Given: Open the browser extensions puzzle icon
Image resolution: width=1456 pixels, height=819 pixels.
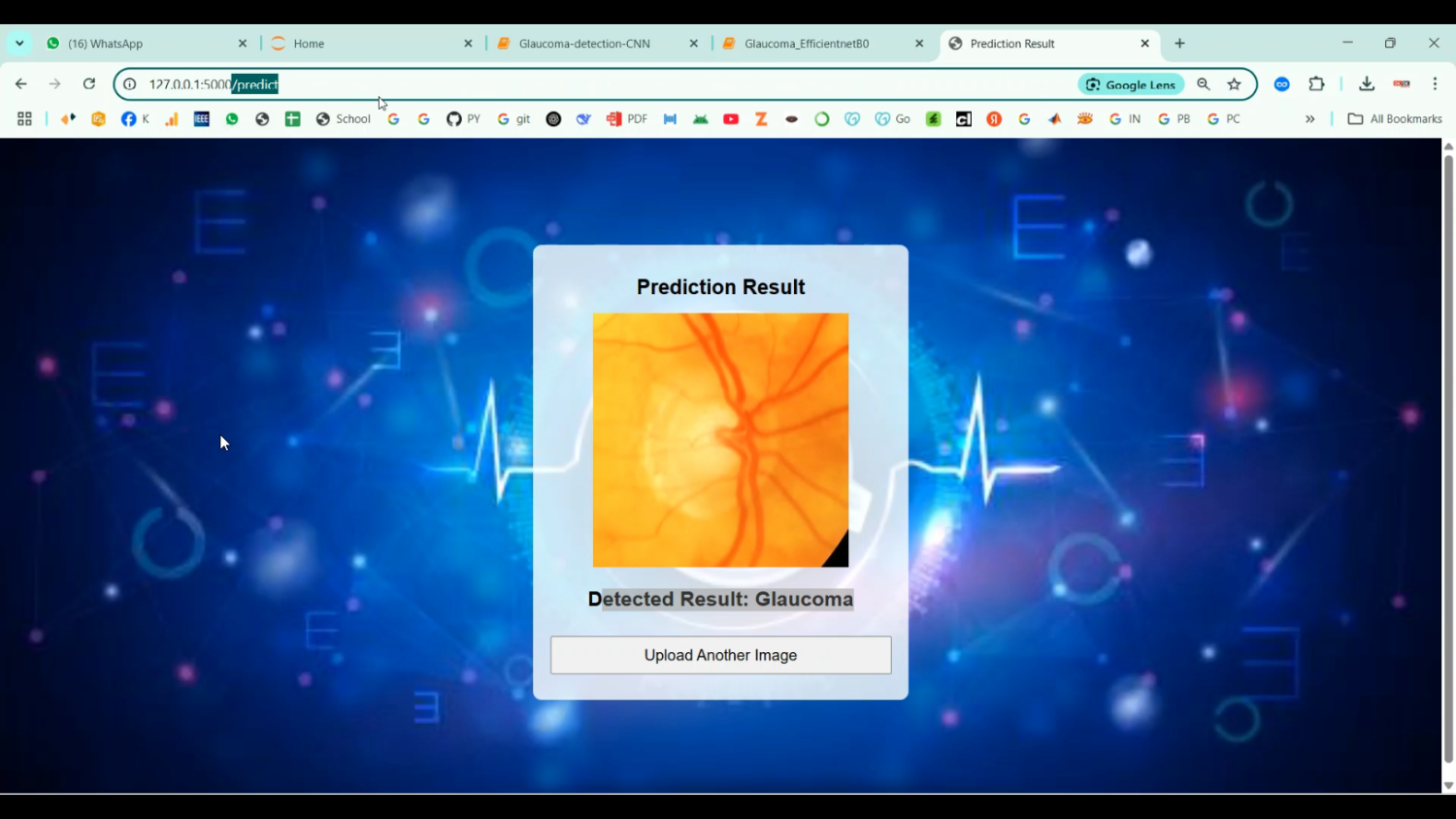Looking at the screenshot, I should tap(1316, 84).
